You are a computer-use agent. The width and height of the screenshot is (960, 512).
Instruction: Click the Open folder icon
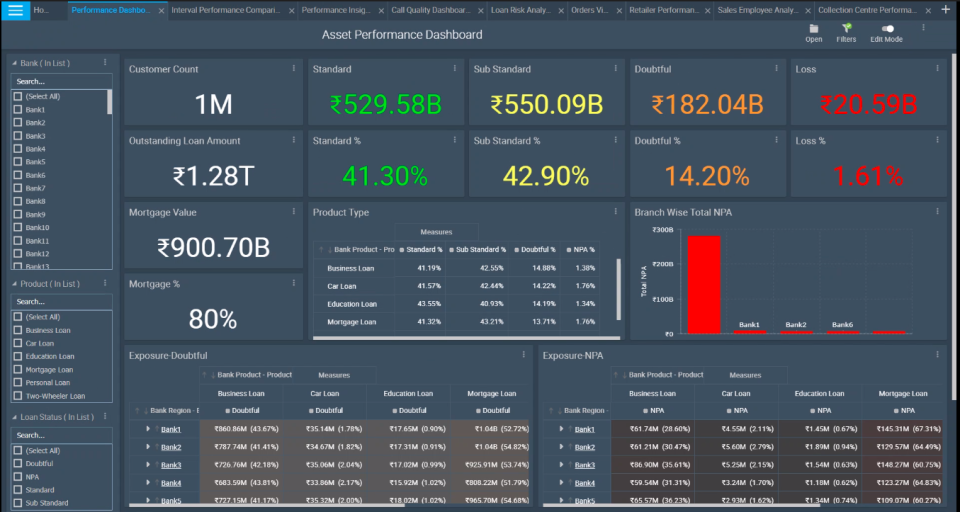[813, 28]
